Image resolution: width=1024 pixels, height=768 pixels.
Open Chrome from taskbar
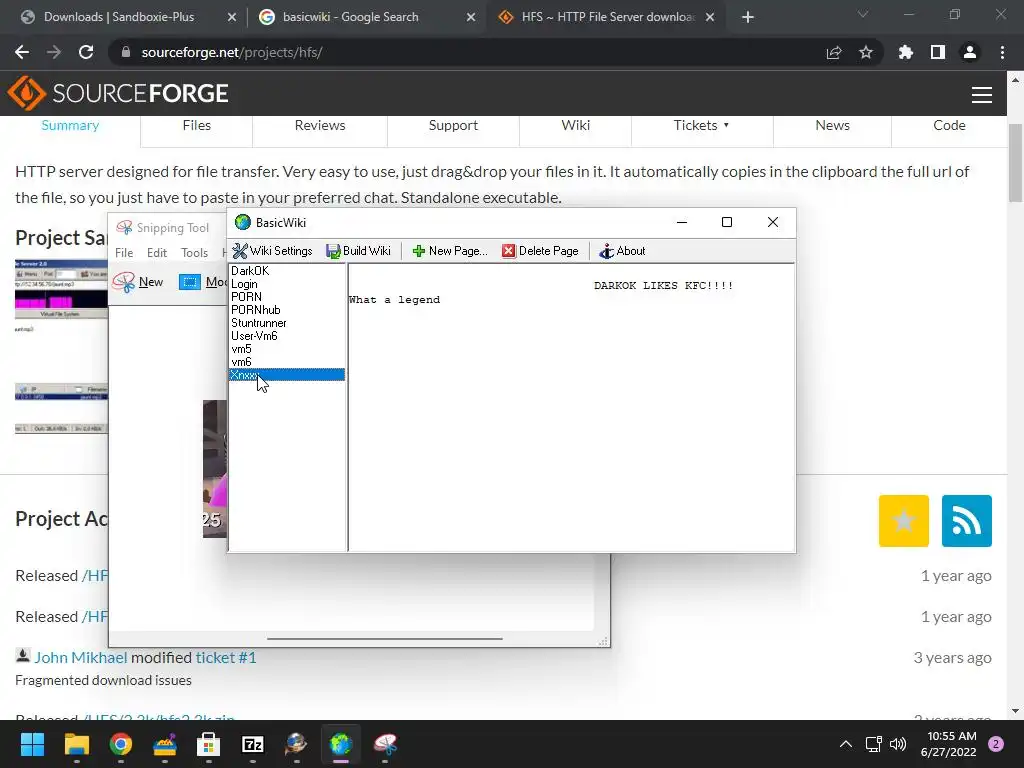click(x=121, y=744)
